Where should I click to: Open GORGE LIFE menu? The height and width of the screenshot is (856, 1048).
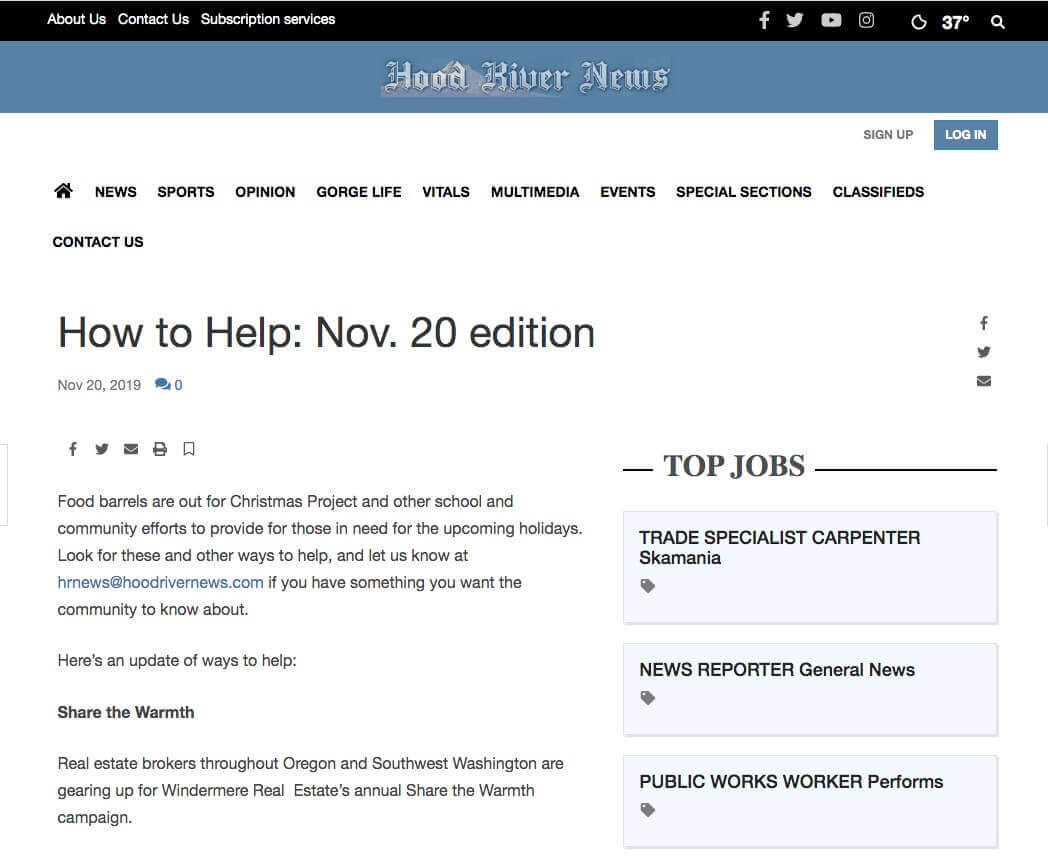(359, 192)
